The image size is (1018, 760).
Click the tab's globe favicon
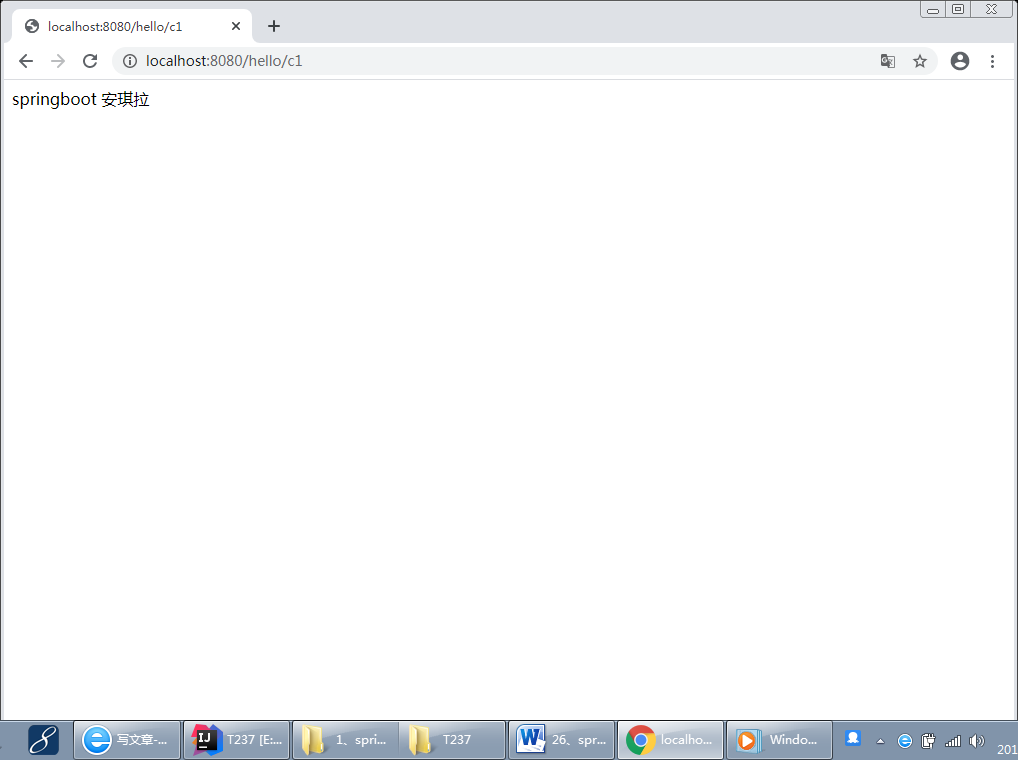(x=32, y=26)
